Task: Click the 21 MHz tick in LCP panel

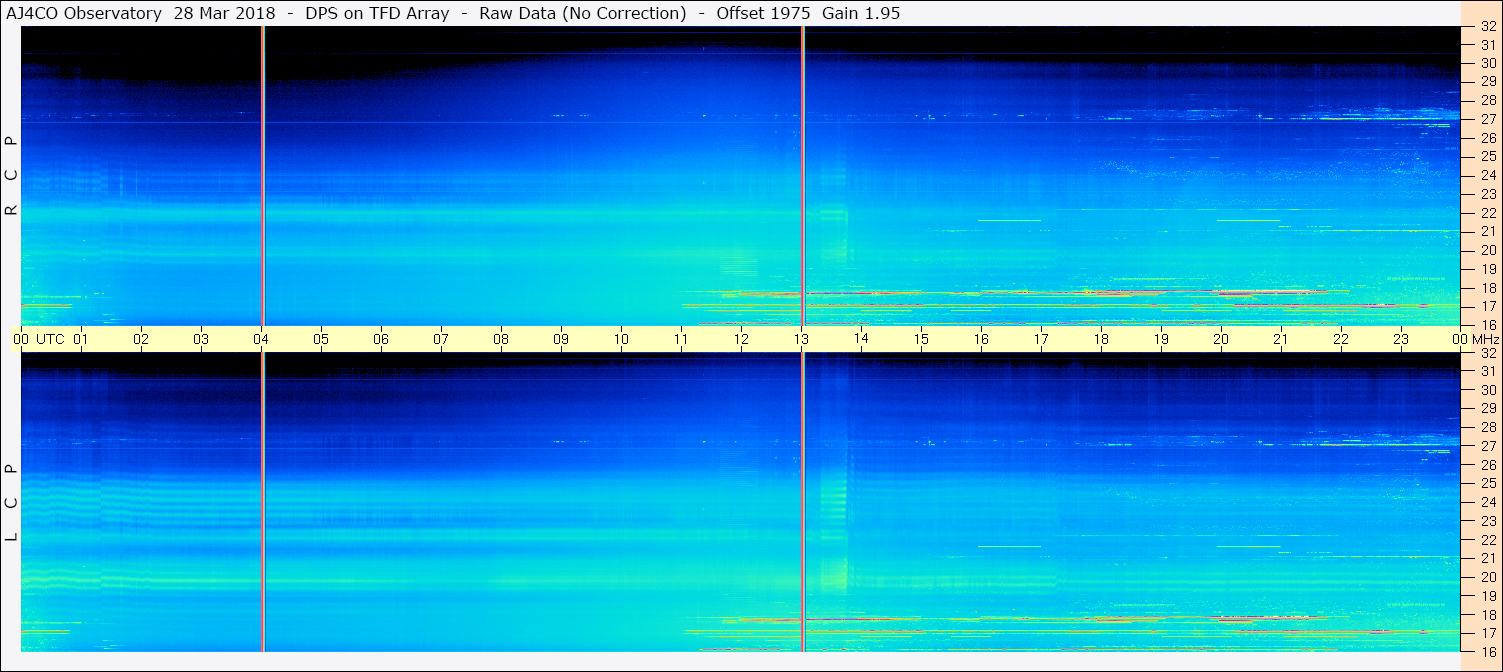Action: pyautogui.click(x=1487, y=559)
